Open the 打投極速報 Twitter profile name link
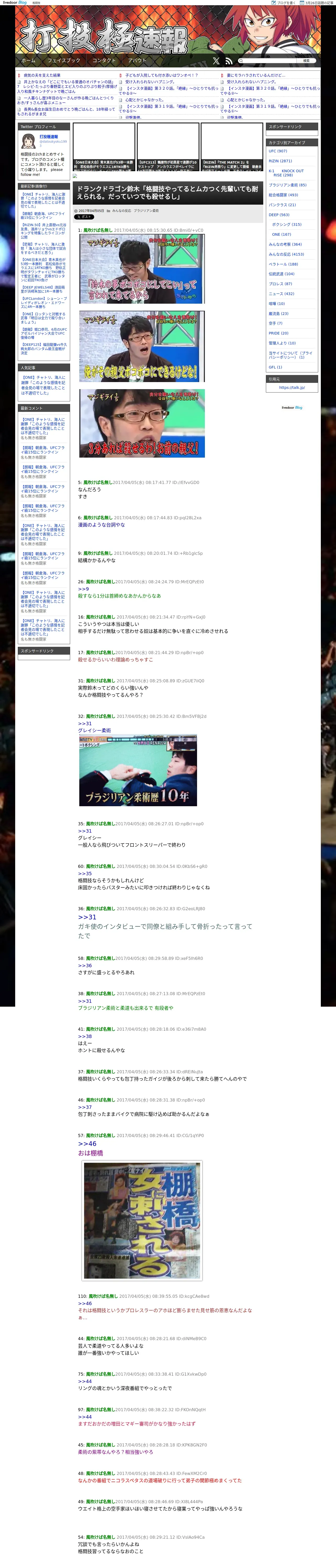 pyautogui.click(x=49, y=137)
